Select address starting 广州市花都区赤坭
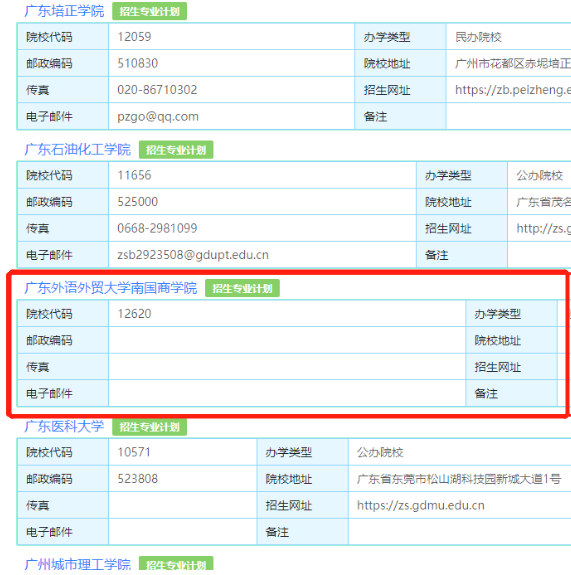The image size is (571, 575). 513,64
